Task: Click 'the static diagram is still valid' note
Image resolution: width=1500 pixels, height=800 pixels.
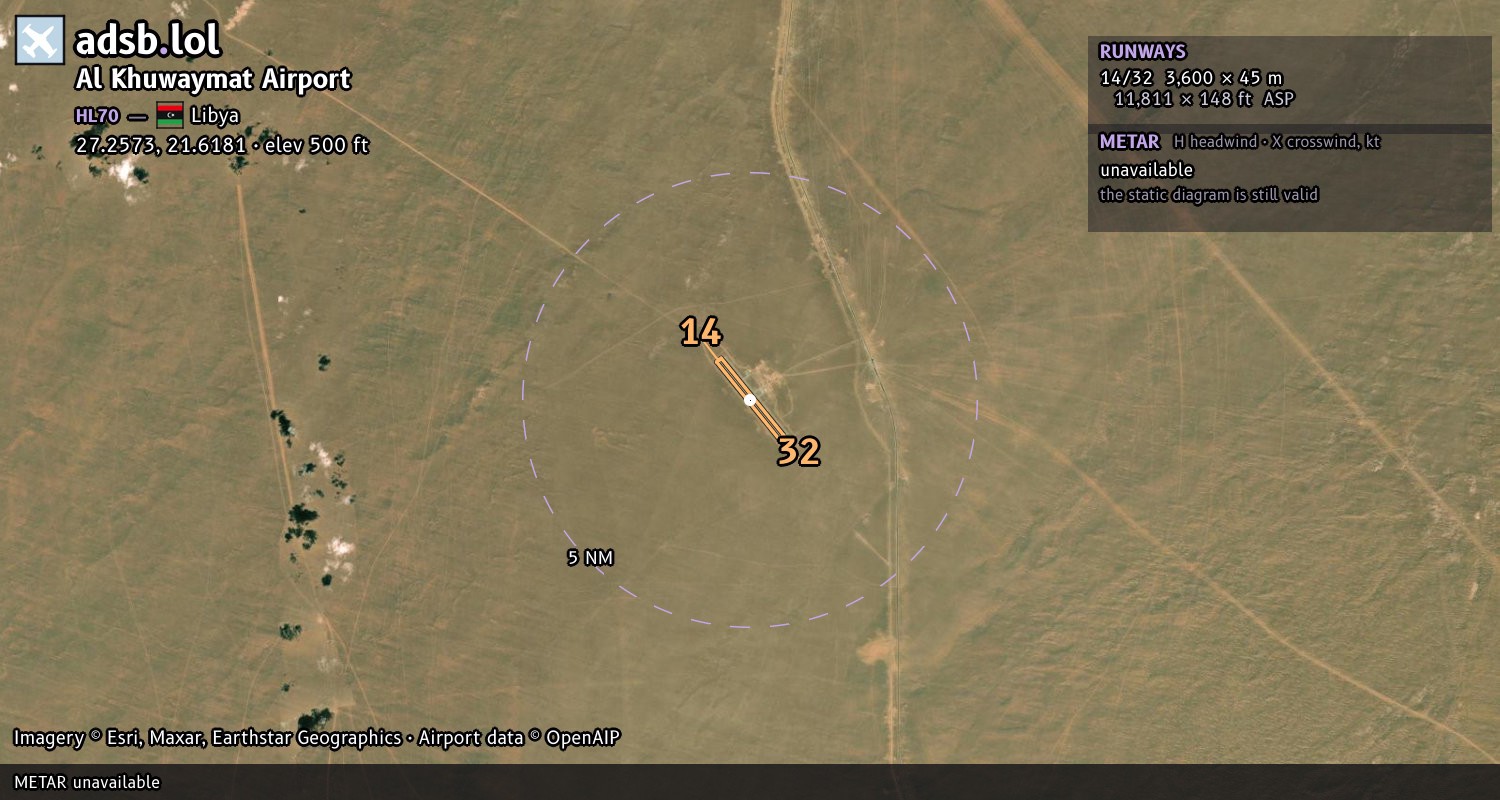Action: click(x=1209, y=195)
